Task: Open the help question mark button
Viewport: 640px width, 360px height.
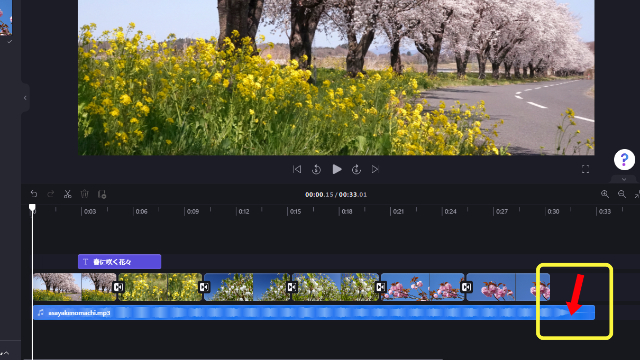Action: (624, 159)
